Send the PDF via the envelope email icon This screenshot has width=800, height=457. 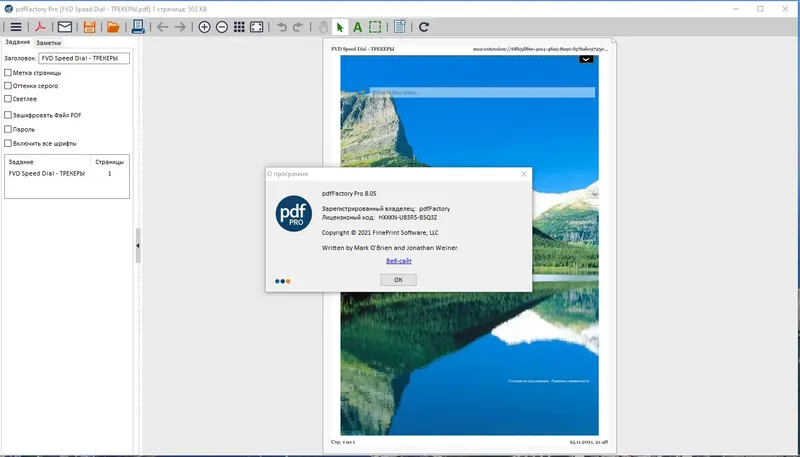(x=64, y=27)
